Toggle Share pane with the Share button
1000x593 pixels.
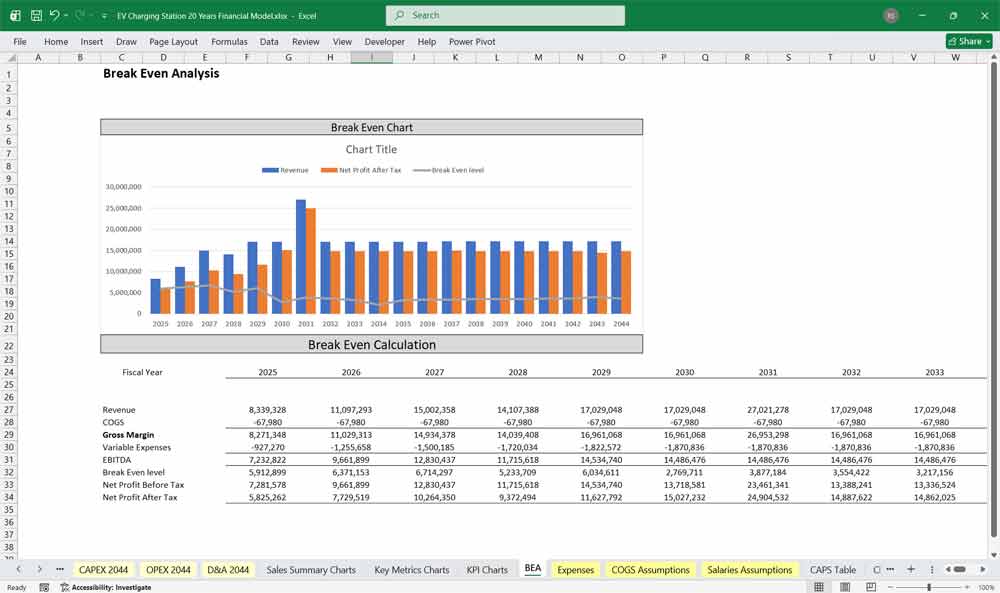(x=963, y=41)
